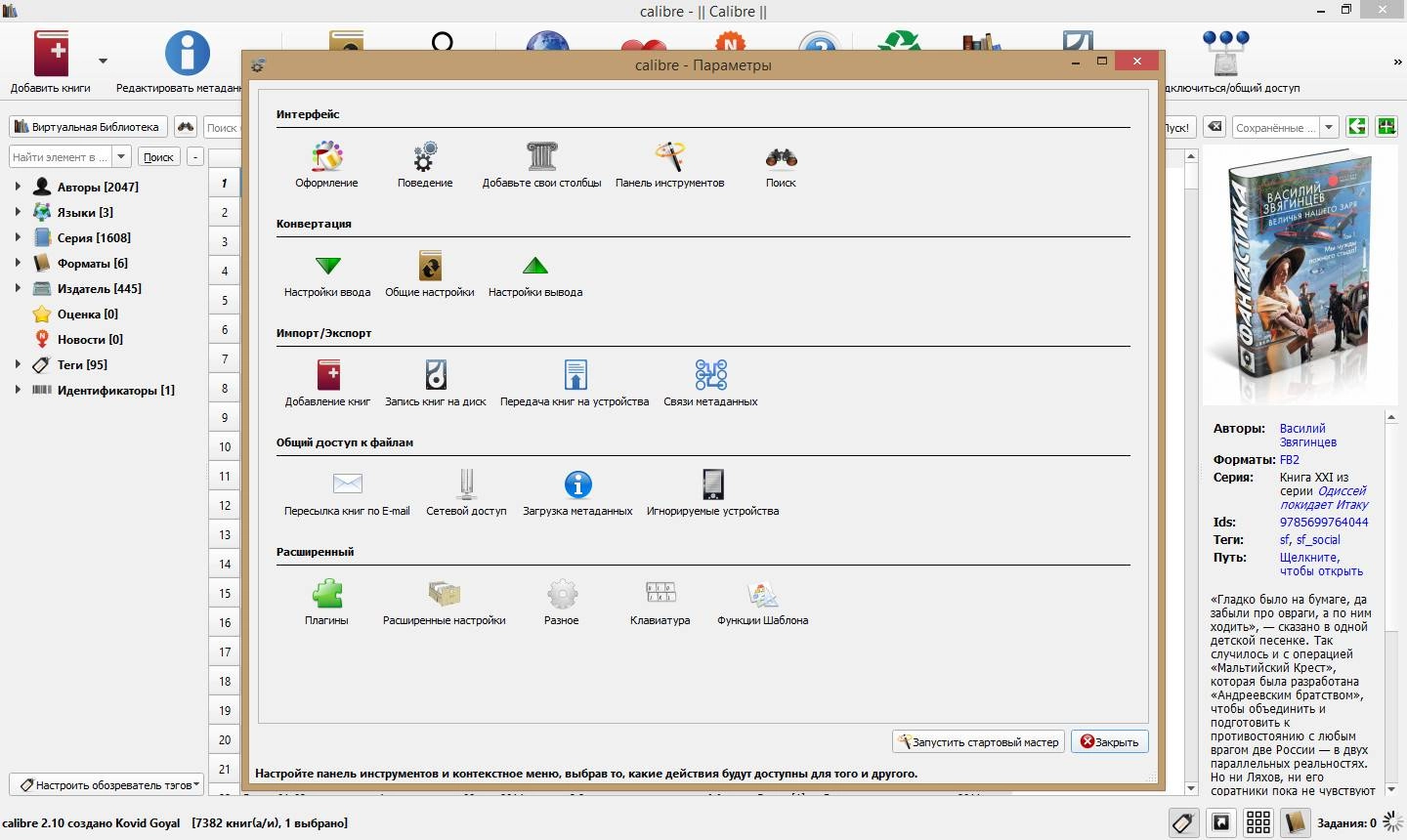Open Сетевой доступ settings
Viewport: 1407px width, 840px height.
[466, 493]
